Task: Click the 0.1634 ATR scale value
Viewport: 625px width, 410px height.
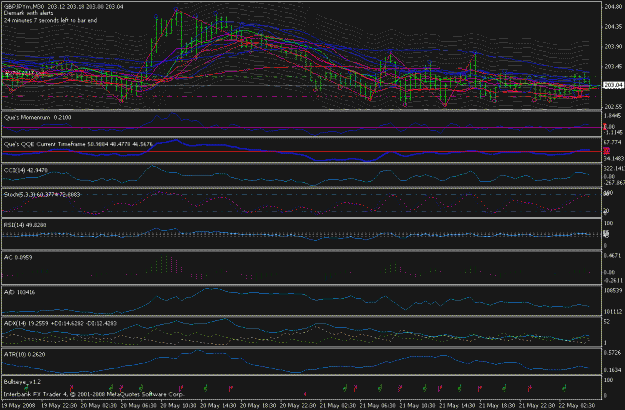Action: coord(614,370)
